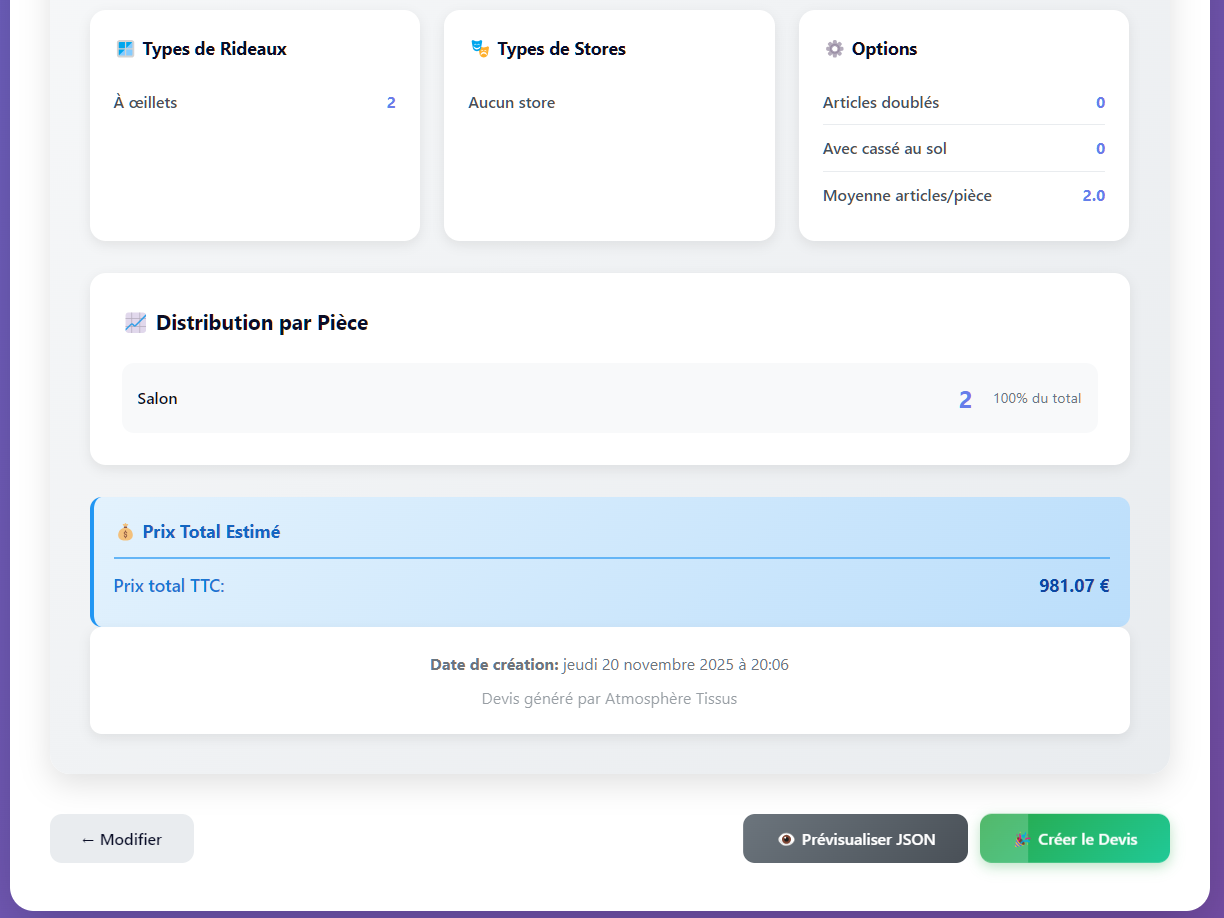
Task: Go back with the Modifier button
Action: [x=122, y=839]
